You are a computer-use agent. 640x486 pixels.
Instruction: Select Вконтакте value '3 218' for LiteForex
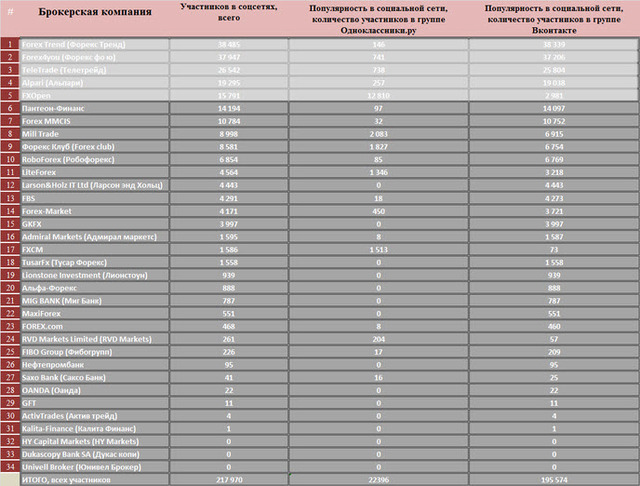554,172
